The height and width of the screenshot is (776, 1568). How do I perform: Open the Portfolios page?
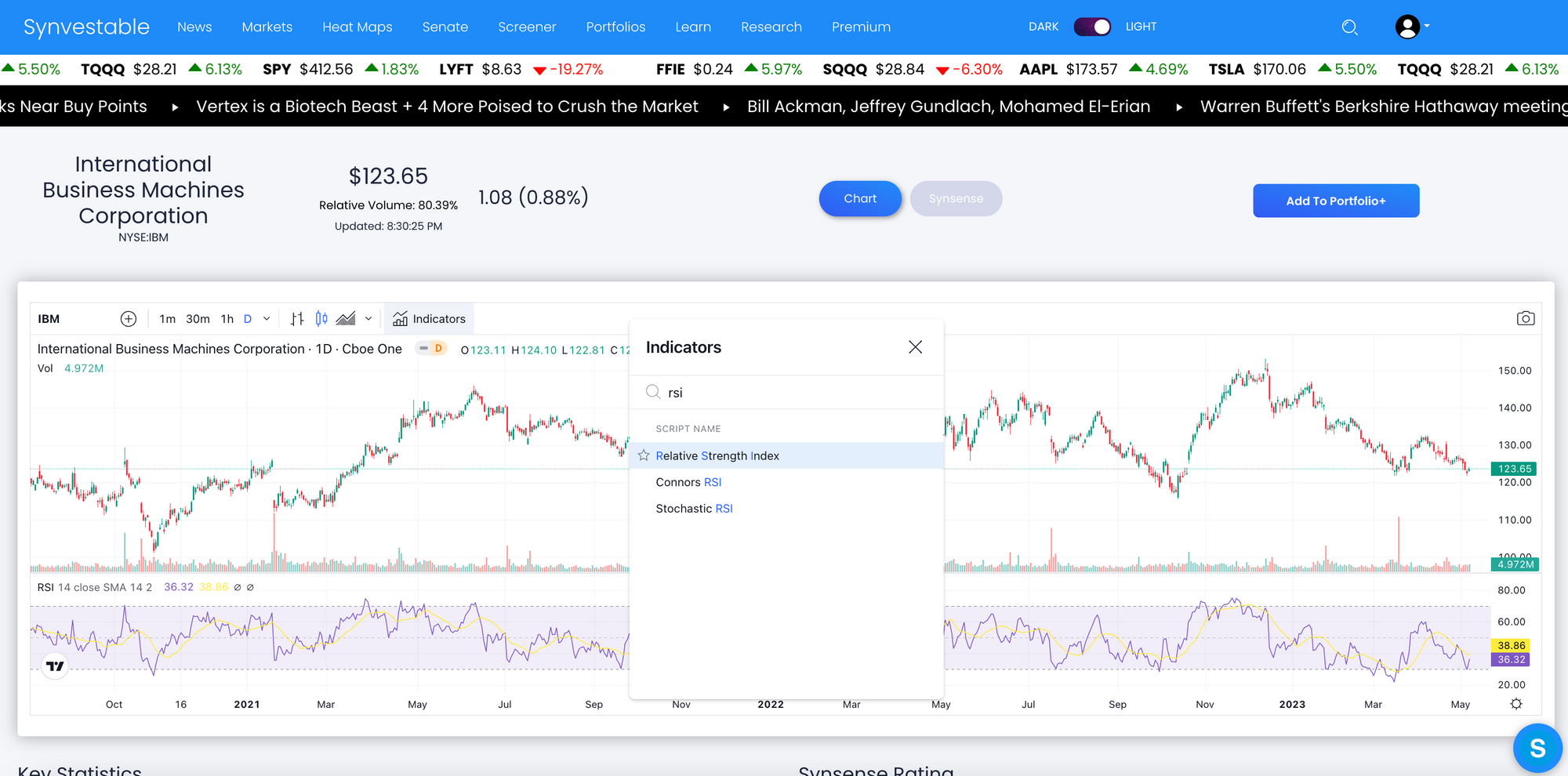coord(615,27)
